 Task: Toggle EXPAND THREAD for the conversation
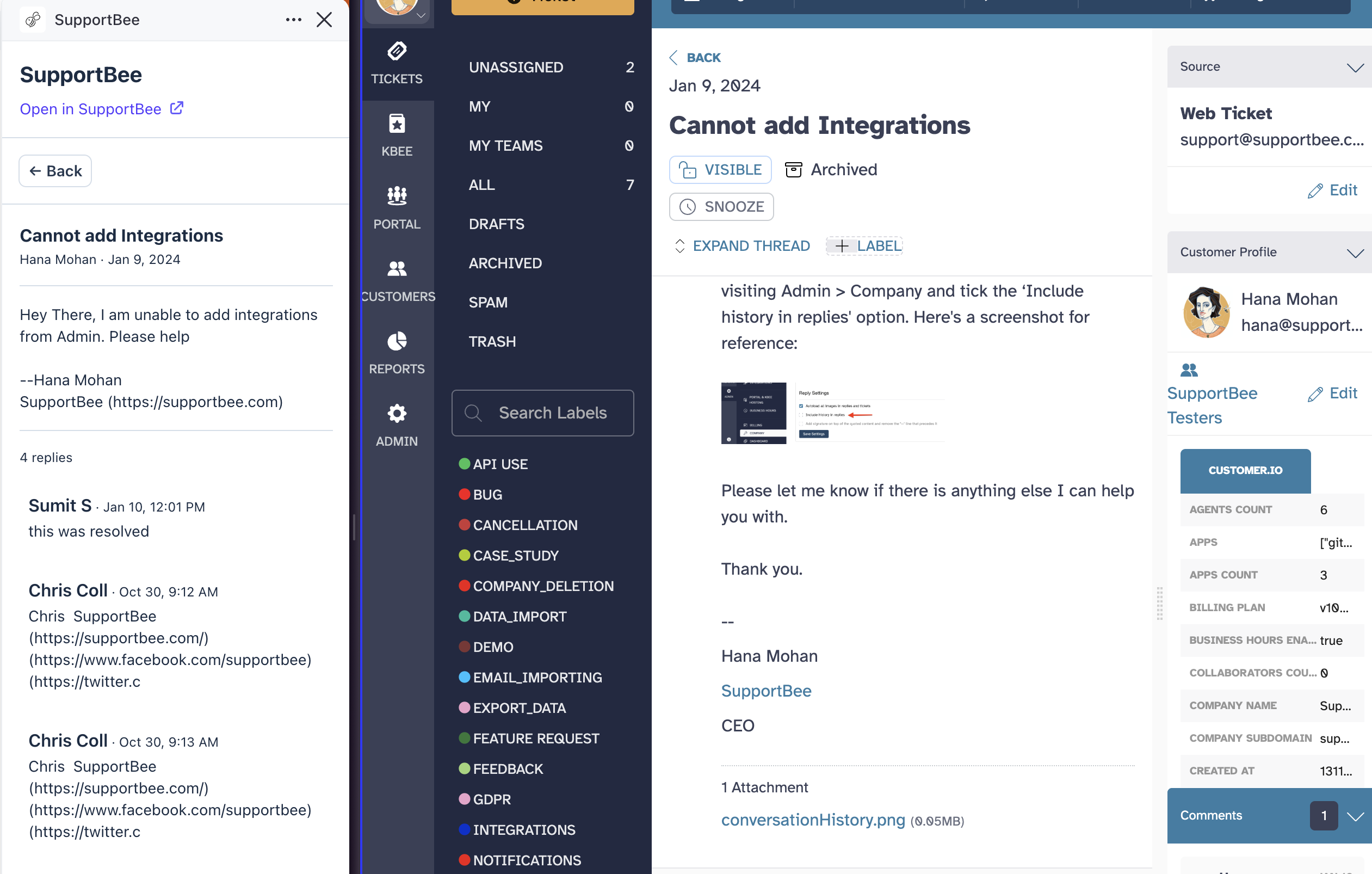pos(742,246)
